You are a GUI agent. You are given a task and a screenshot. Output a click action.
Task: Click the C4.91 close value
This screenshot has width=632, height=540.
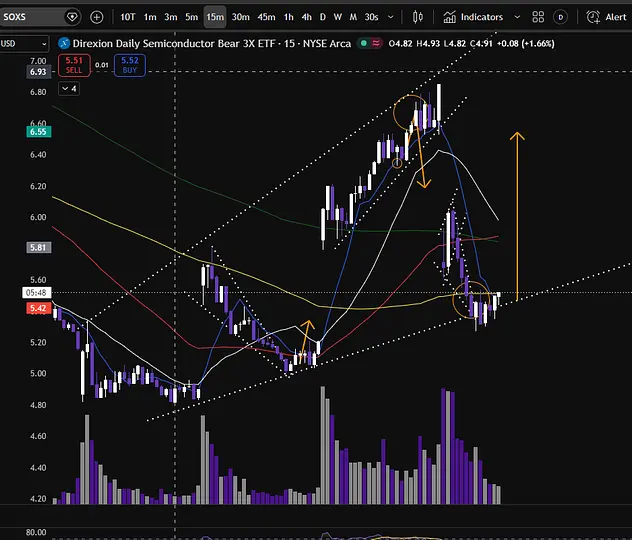pos(481,43)
